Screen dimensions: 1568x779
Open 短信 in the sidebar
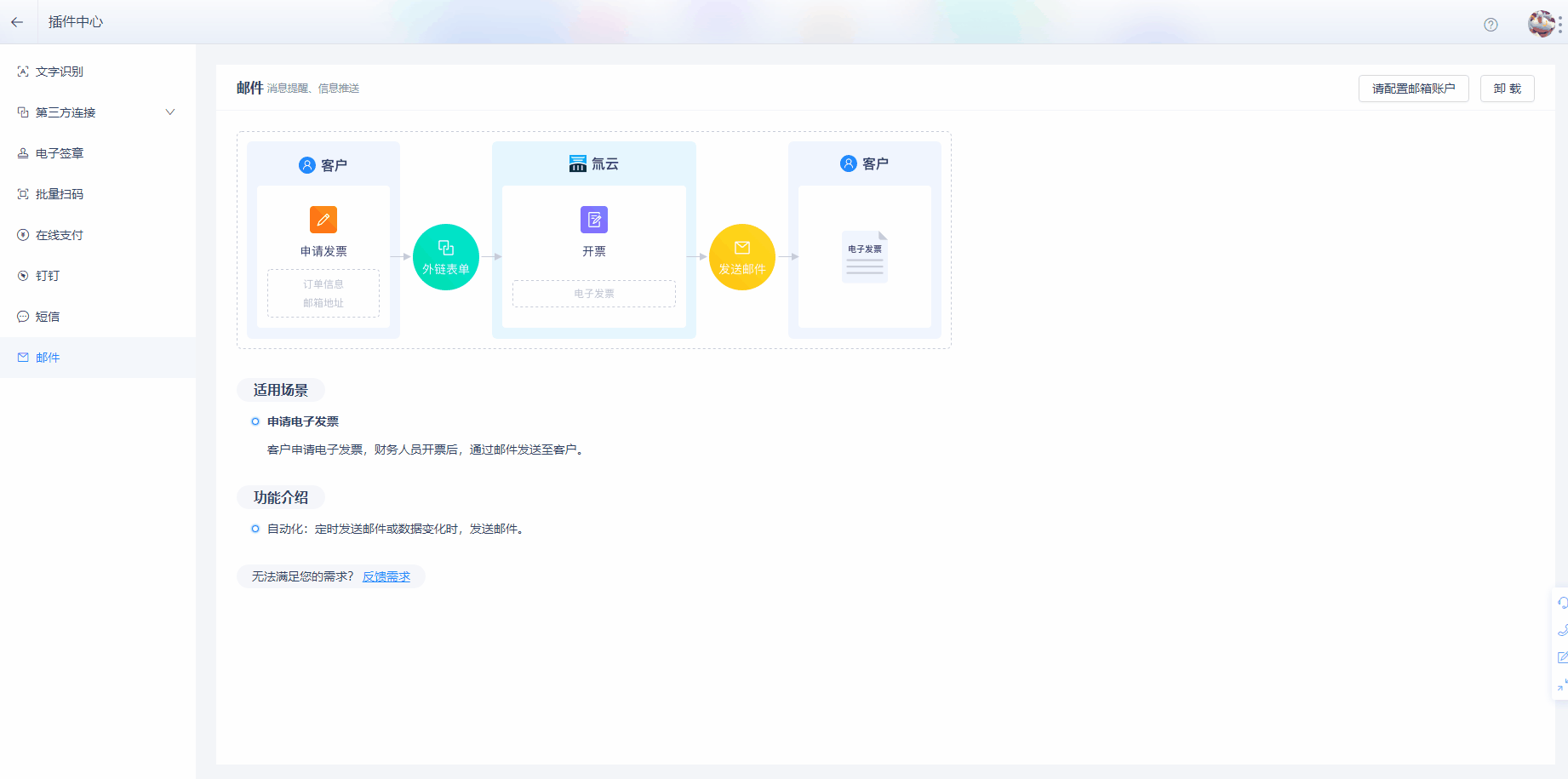[98, 317]
